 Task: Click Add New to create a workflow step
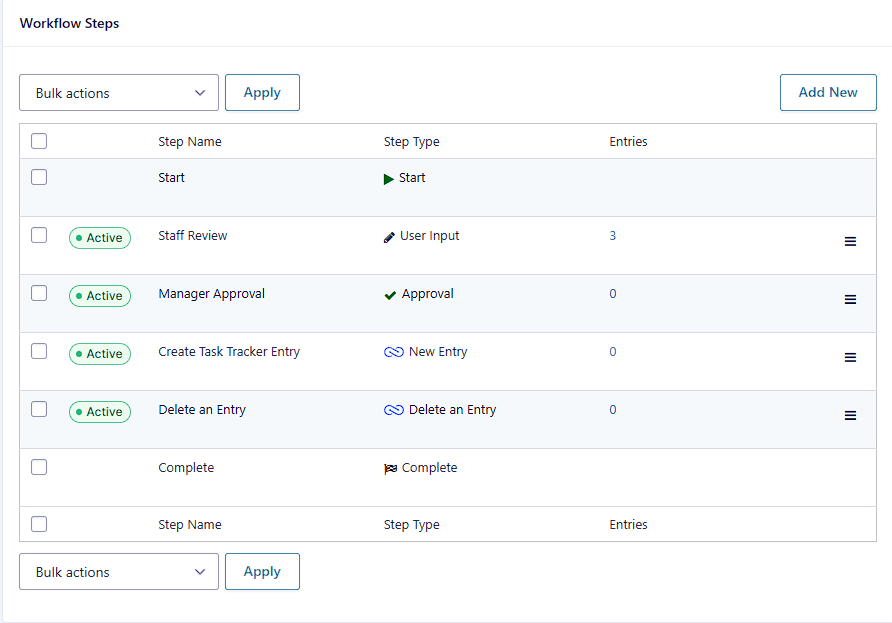tap(828, 92)
